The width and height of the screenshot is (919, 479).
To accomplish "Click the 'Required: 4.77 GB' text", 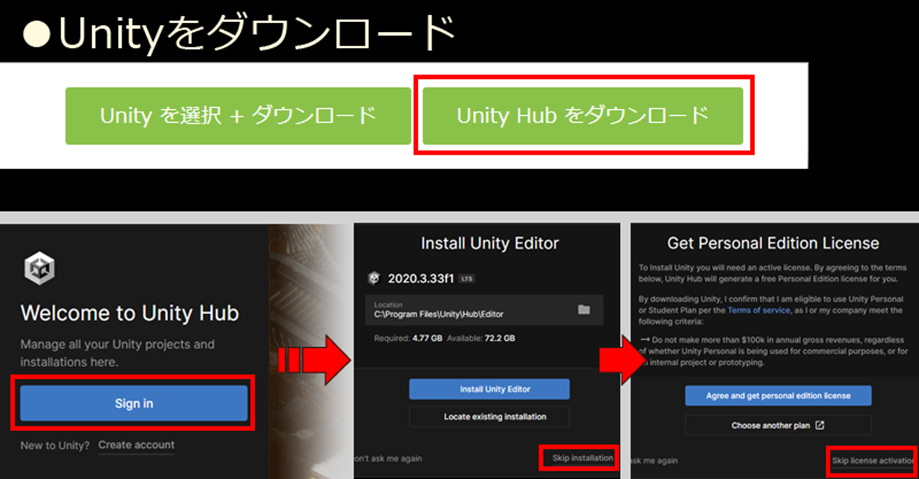I will coord(408,338).
